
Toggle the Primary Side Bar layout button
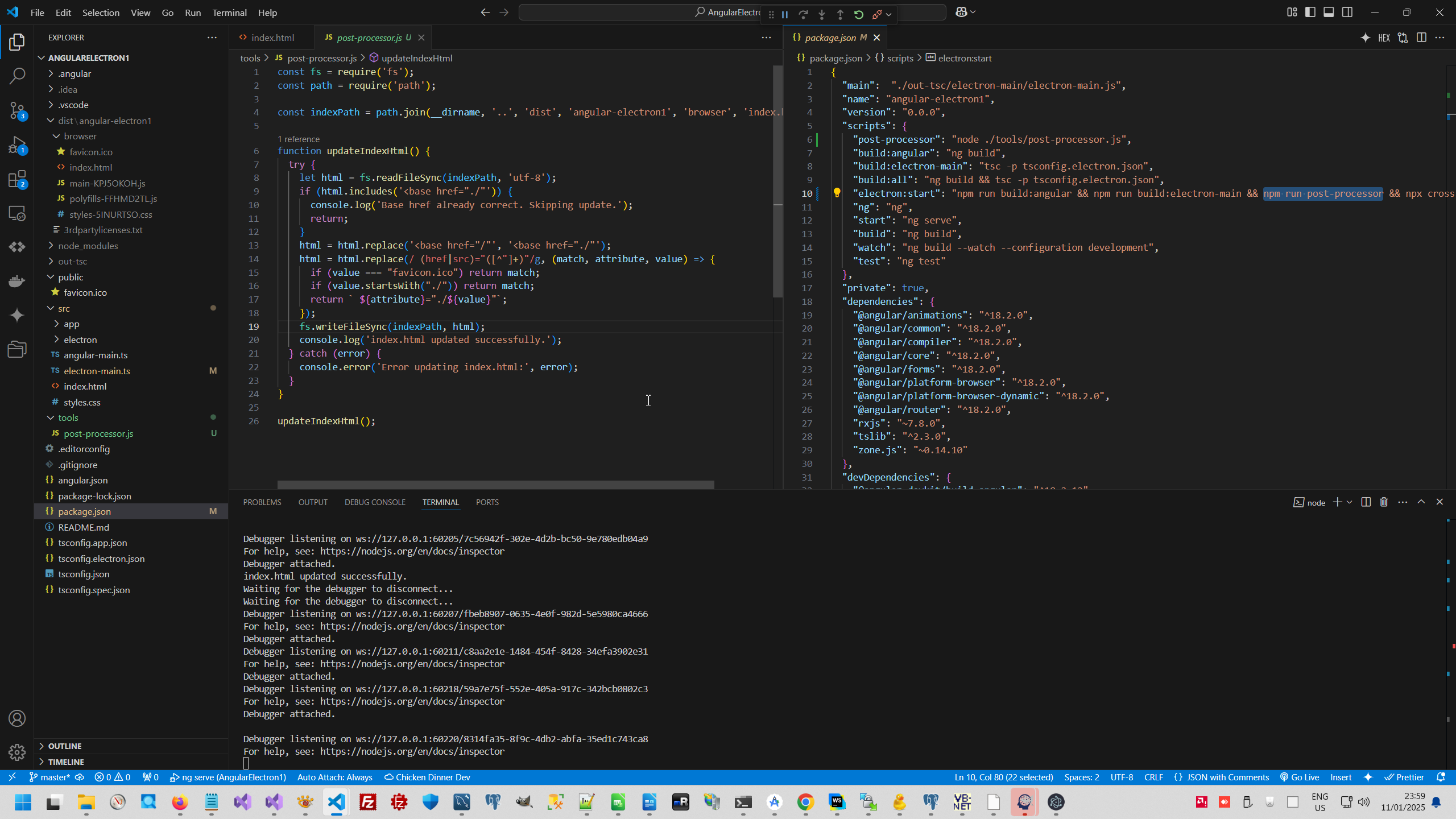(1310, 13)
